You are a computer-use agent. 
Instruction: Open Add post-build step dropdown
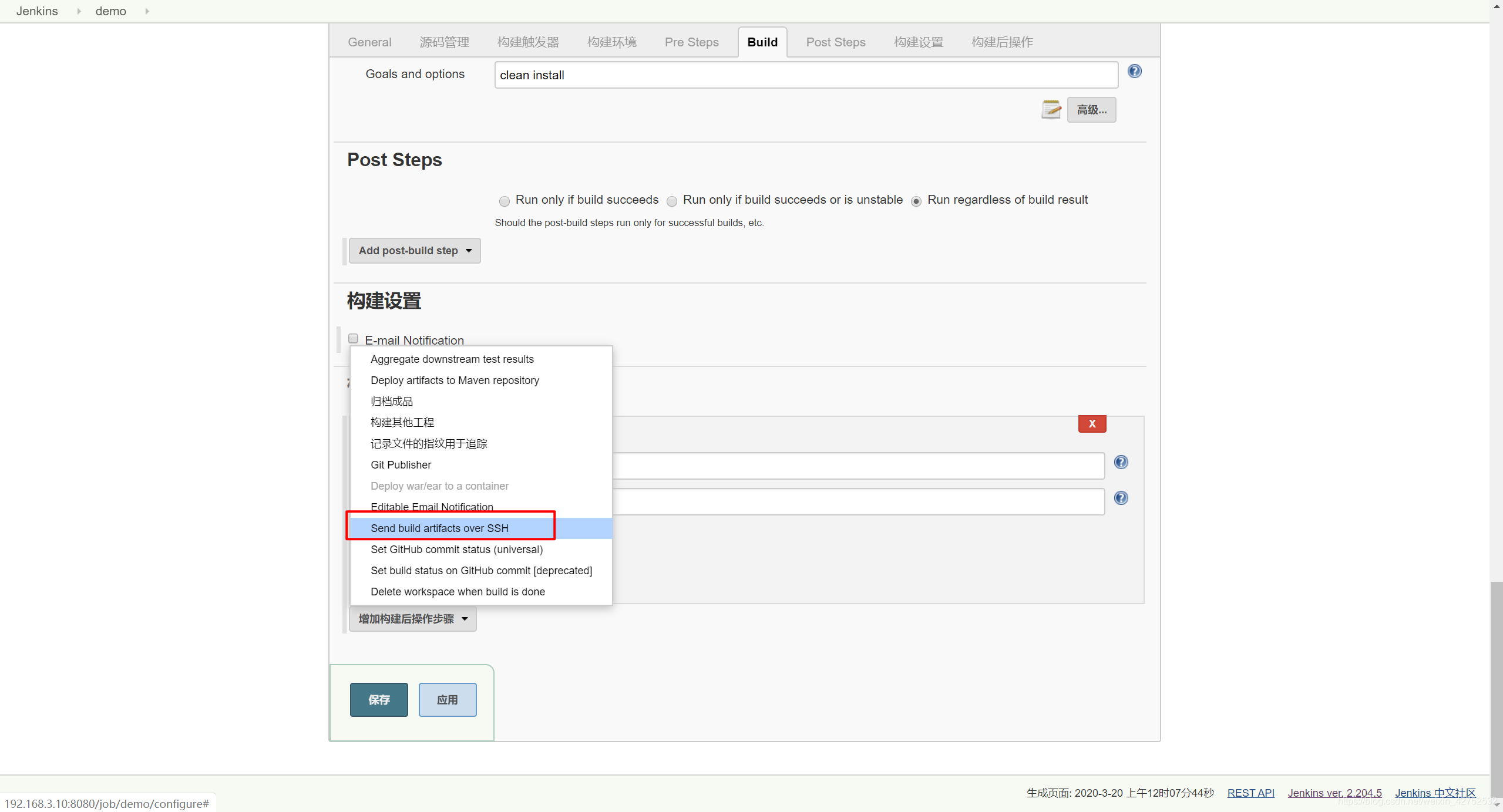(415, 251)
